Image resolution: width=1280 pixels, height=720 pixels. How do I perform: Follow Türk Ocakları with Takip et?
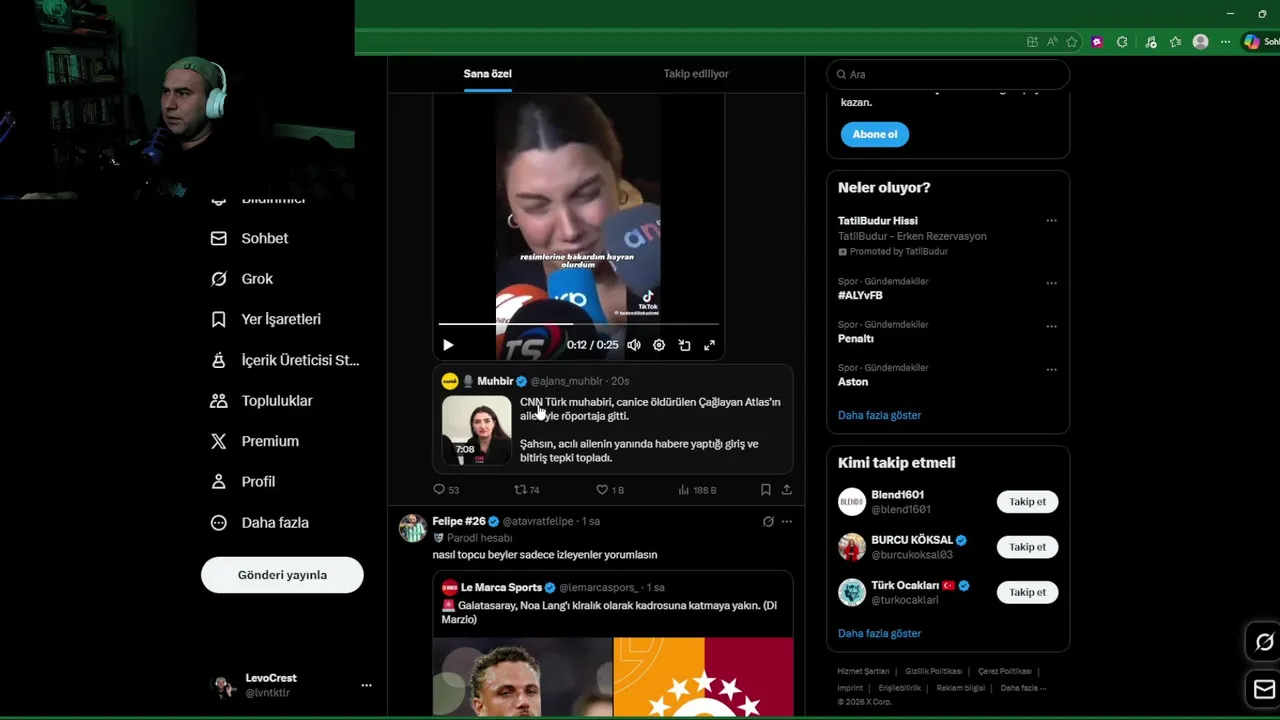[1027, 592]
